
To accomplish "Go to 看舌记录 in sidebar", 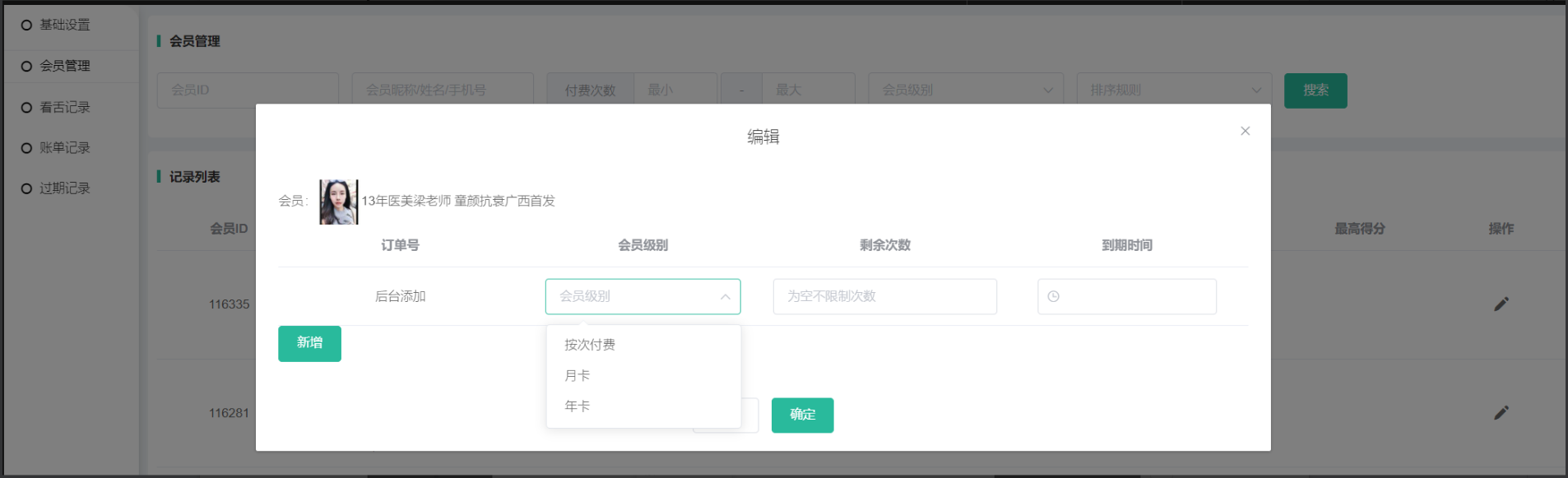I will (65, 108).
